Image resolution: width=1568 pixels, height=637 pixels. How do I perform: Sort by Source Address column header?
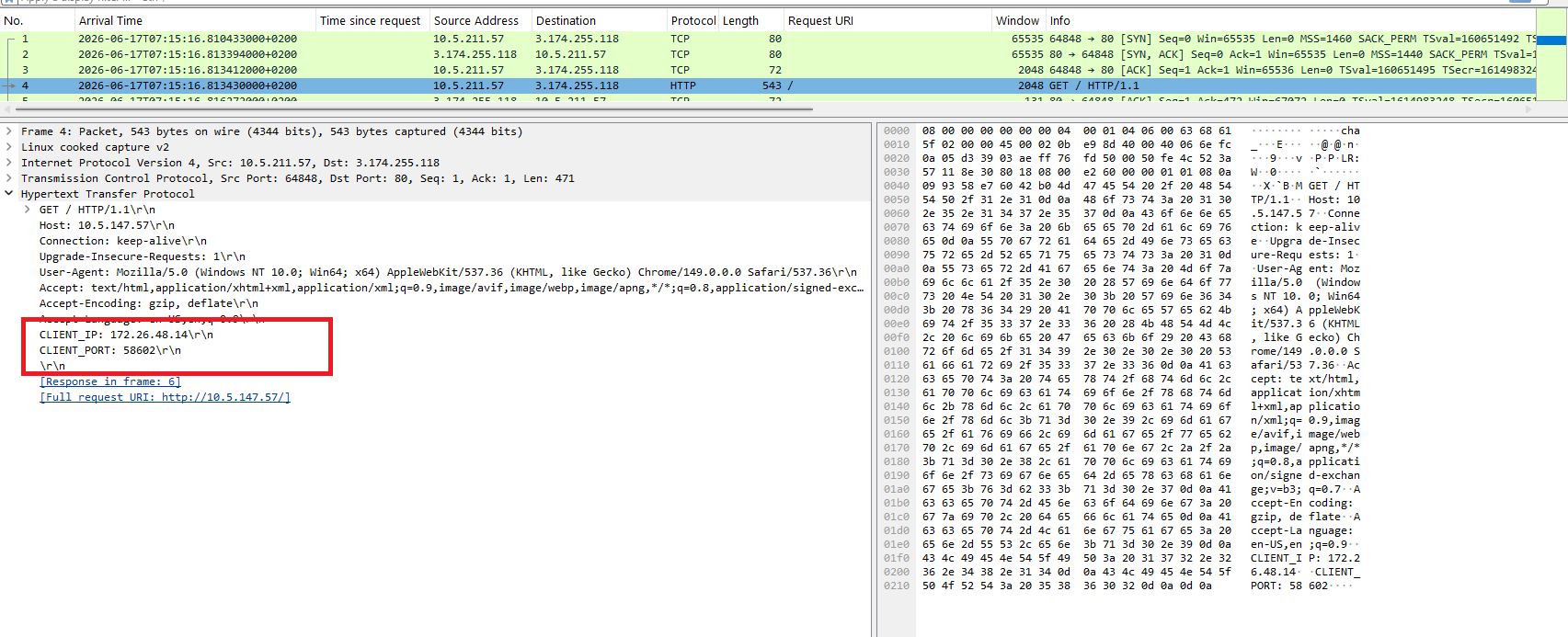pos(476,20)
